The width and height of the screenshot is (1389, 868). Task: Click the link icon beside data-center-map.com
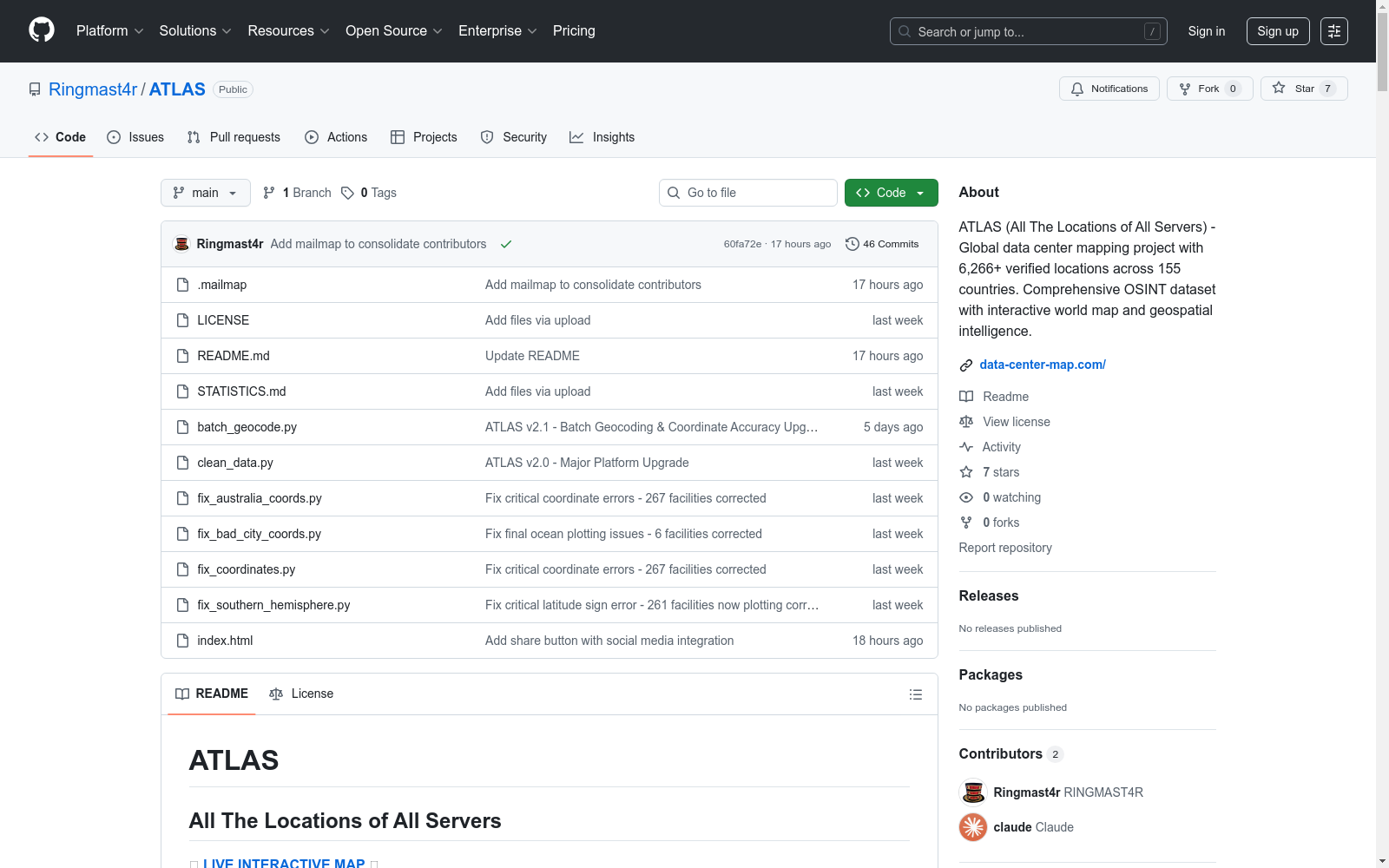point(966,365)
